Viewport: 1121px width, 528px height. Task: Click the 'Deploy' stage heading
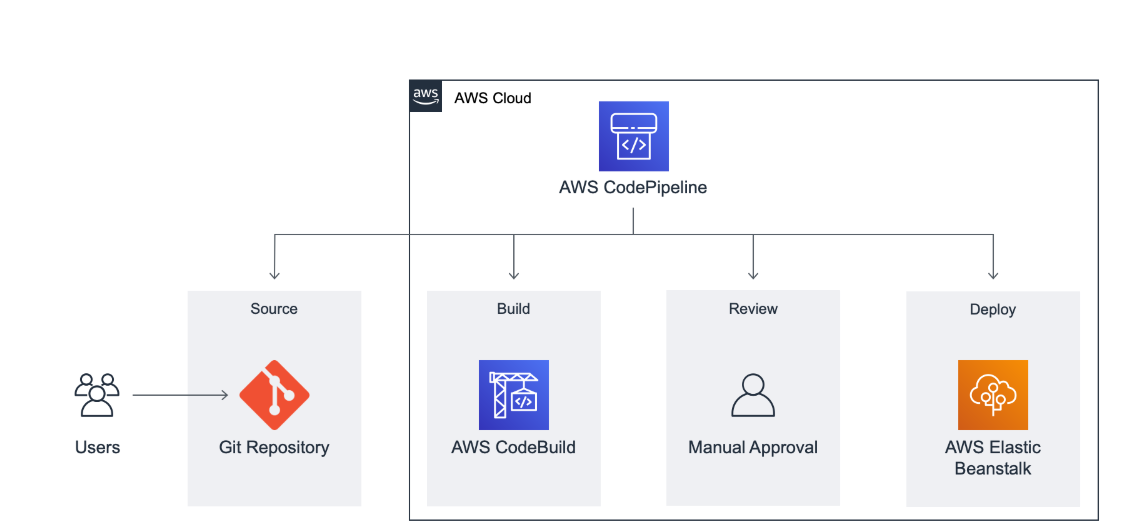(x=993, y=309)
